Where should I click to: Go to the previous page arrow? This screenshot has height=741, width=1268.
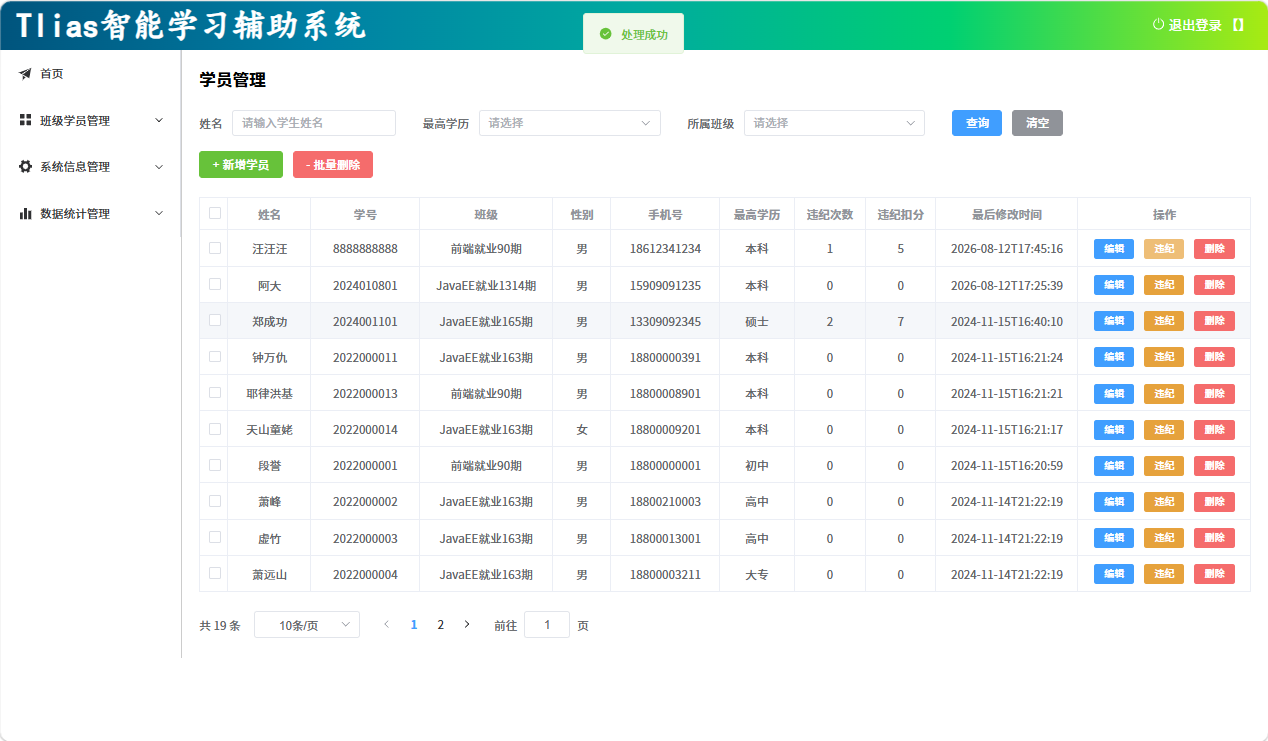(387, 625)
